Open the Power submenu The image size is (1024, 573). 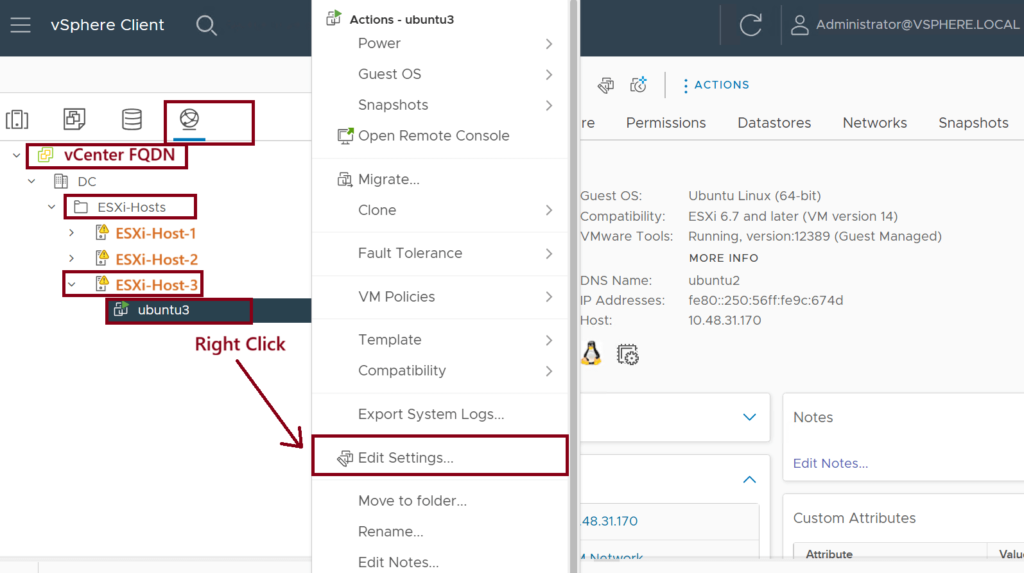tap(440, 44)
